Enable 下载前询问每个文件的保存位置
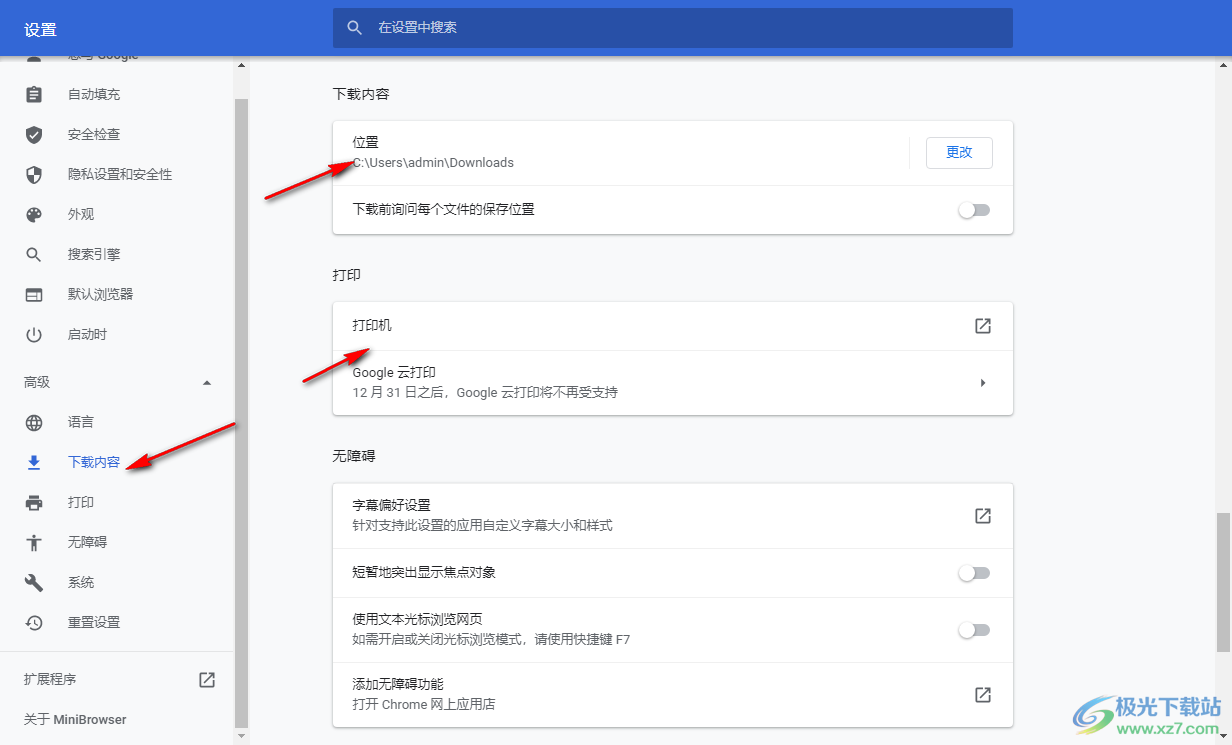 pyautogui.click(x=973, y=210)
